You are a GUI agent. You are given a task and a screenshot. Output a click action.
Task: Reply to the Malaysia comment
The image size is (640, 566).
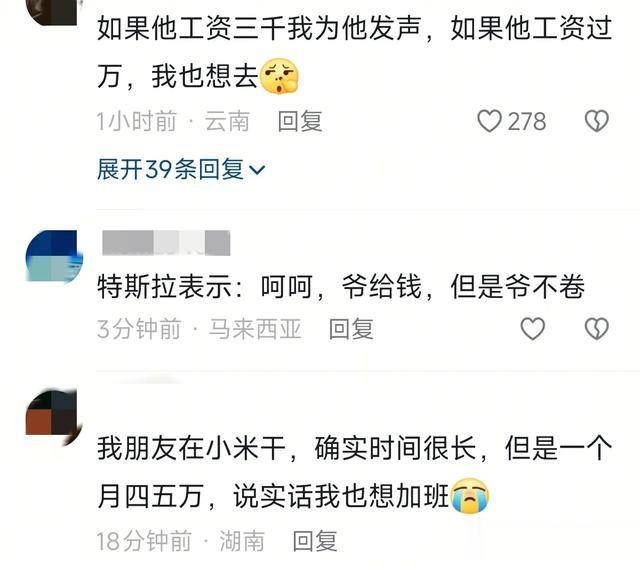pyautogui.click(x=351, y=329)
